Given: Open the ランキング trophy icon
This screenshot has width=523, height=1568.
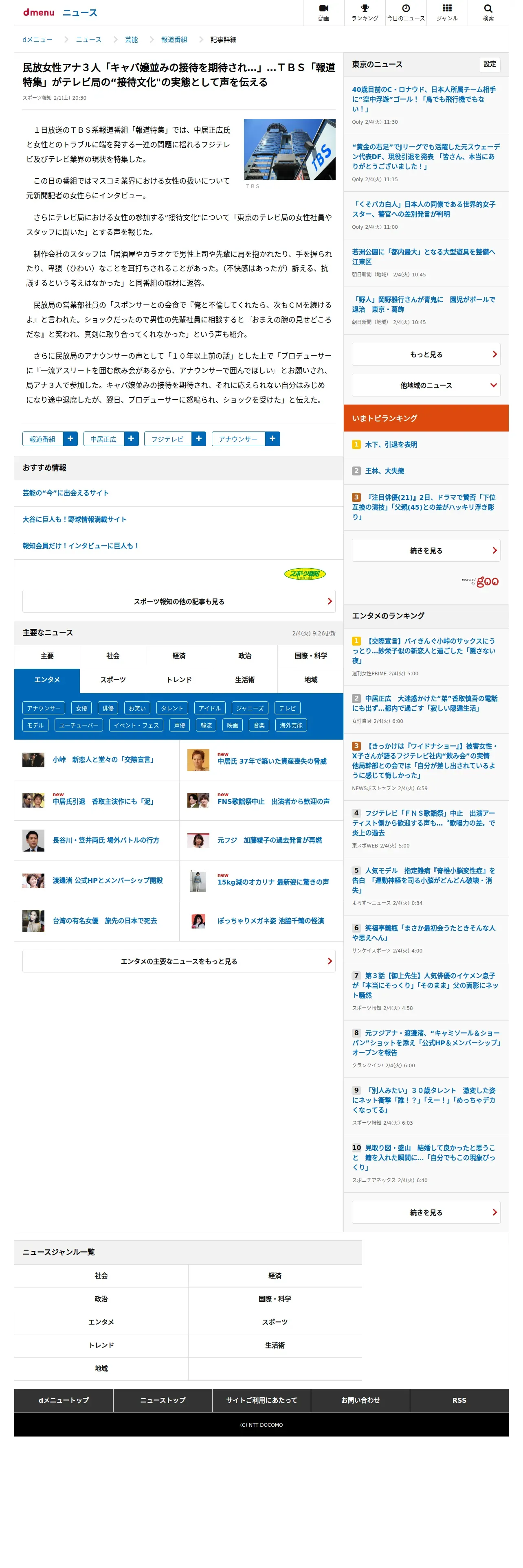Looking at the screenshot, I should click(x=365, y=12).
